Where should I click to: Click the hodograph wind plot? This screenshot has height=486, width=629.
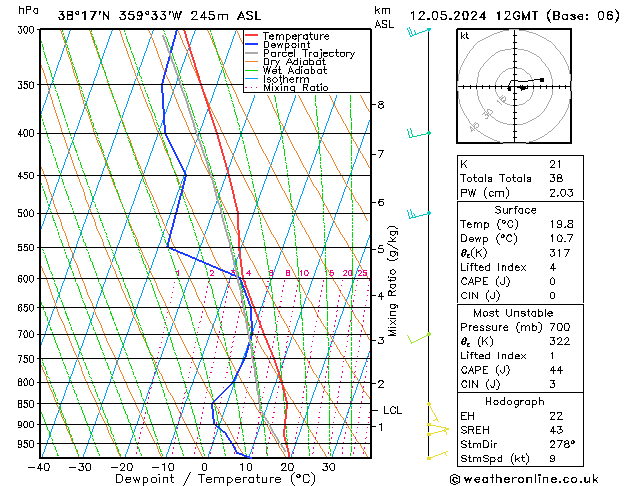click(514, 86)
